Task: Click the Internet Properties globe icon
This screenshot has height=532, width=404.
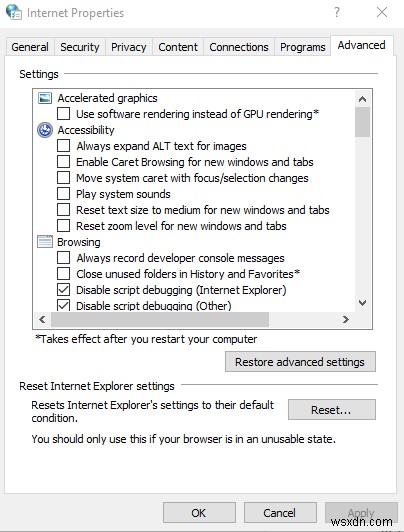Action: [14, 12]
